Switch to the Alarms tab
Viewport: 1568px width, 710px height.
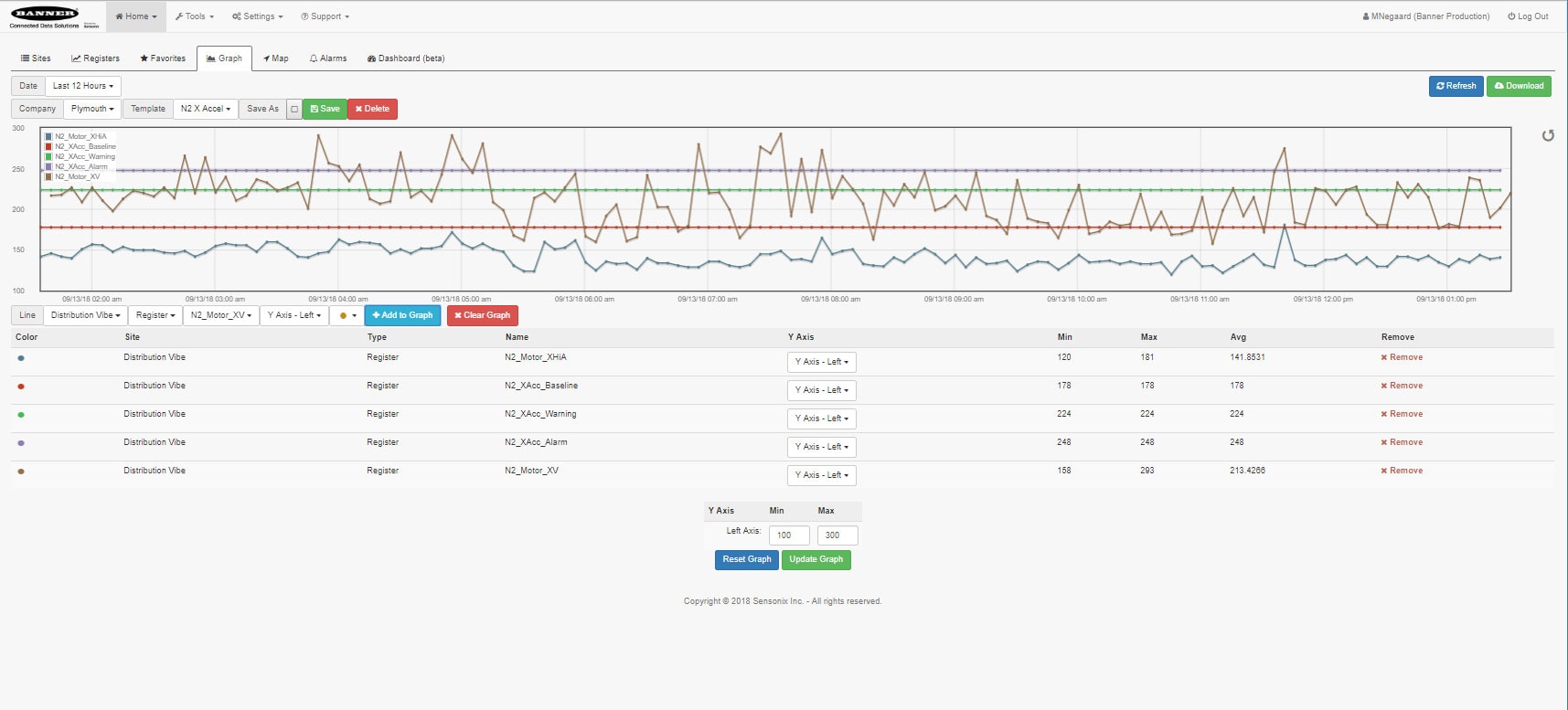(328, 58)
